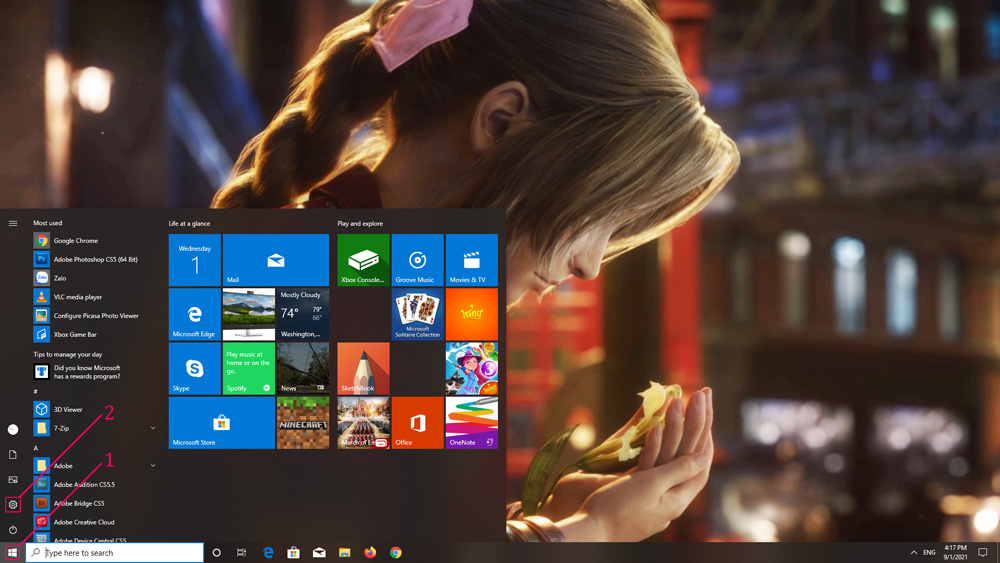Click the ENG input language indicator
Image resolution: width=1000 pixels, height=563 pixels.
point(929,553)
